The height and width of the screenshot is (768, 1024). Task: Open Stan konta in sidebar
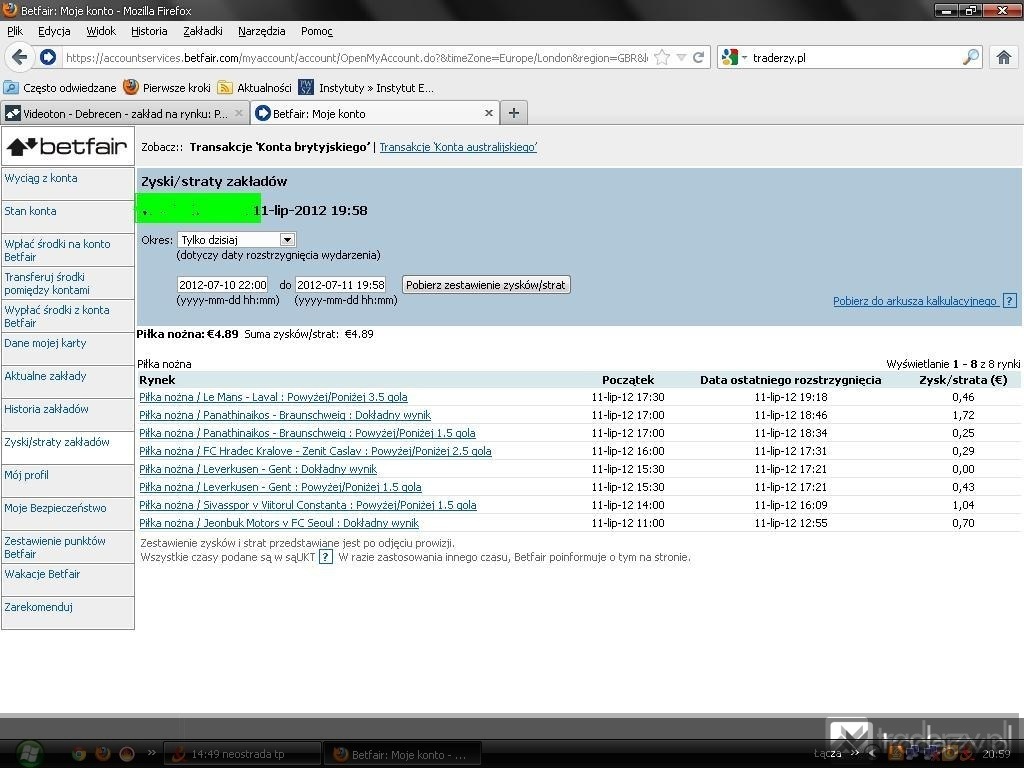click(x=30, y=211)
